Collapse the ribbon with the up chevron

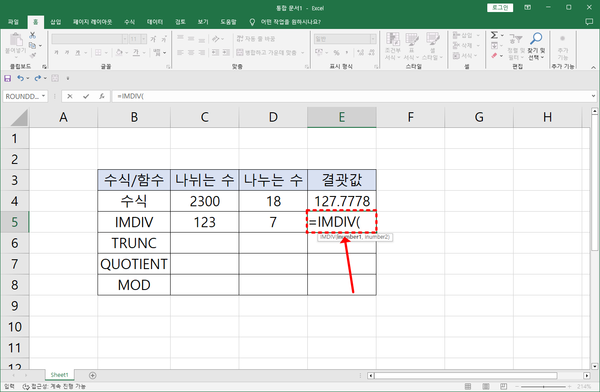click(593, 67)
